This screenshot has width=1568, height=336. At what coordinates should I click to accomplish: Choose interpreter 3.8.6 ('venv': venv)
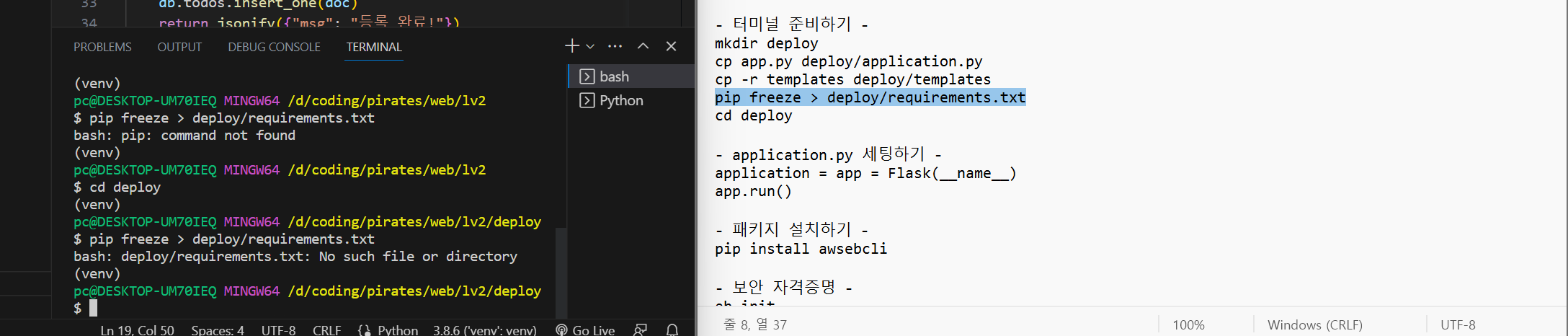click(484, 330)
